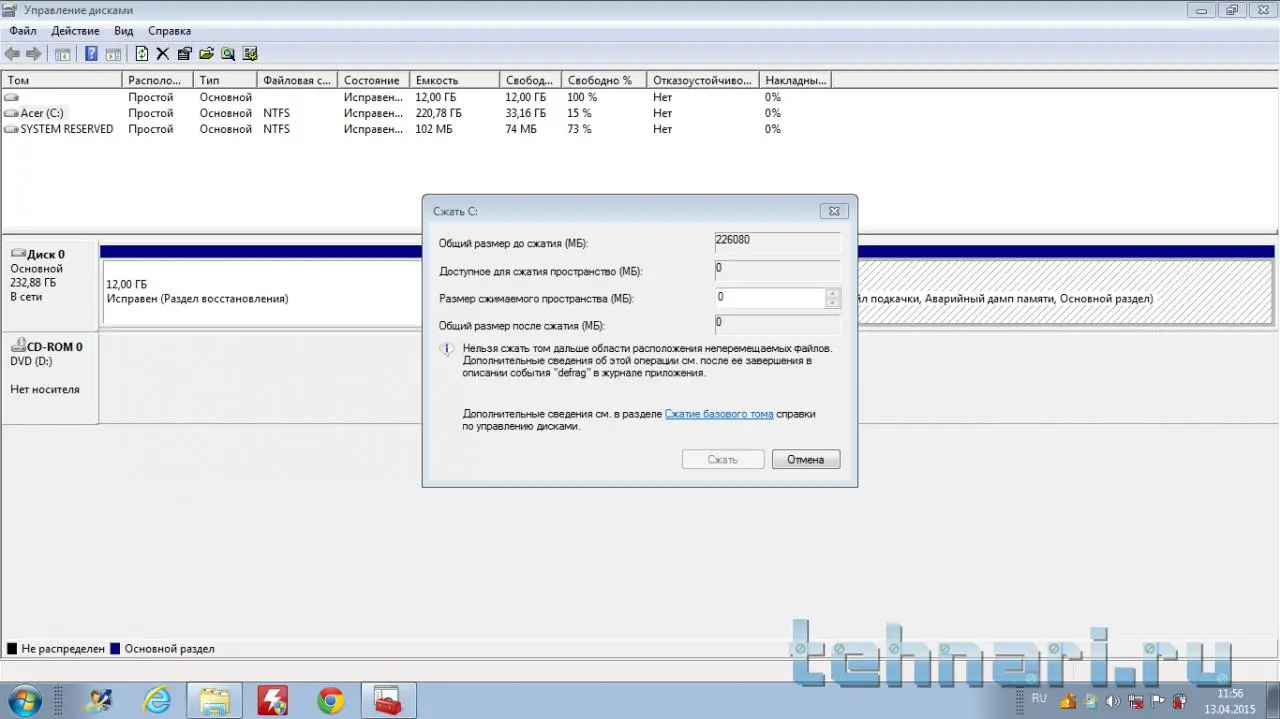Click the network tray icon with red mark
The image size is (1280, 719).
(x=1135, y=701)
